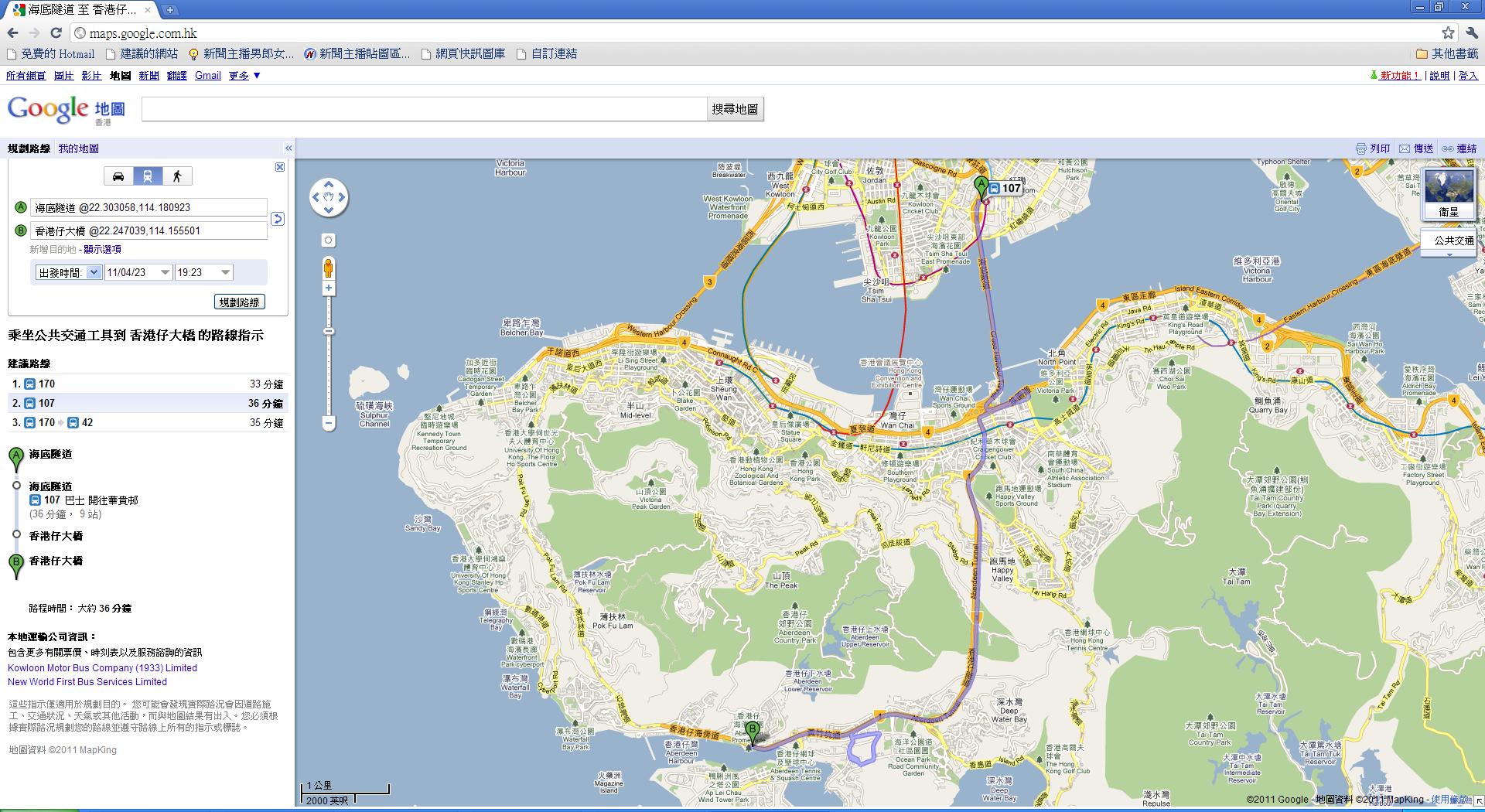The image size is (1485, 812).
Task: Click the map search text box
Action: click(x=424, y=109)
